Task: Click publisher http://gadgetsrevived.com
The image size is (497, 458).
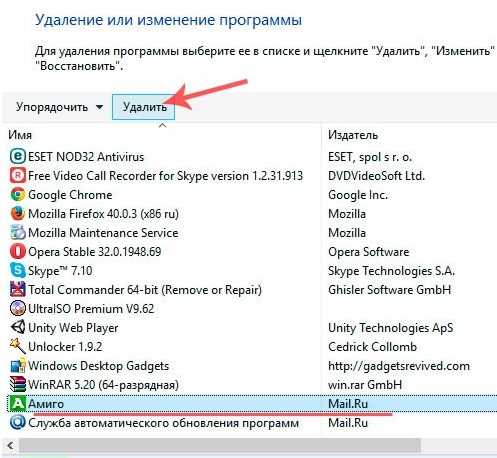Action: [x=399, y=366]
